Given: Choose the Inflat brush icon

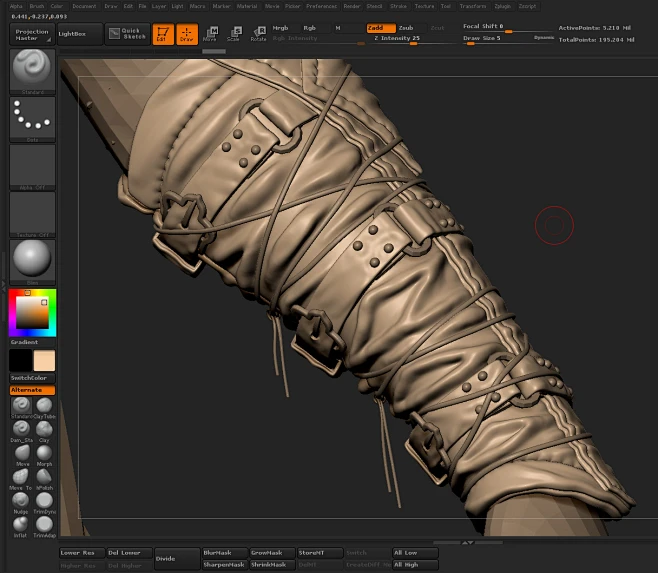Looking at the screenshot, I should 21,525.
